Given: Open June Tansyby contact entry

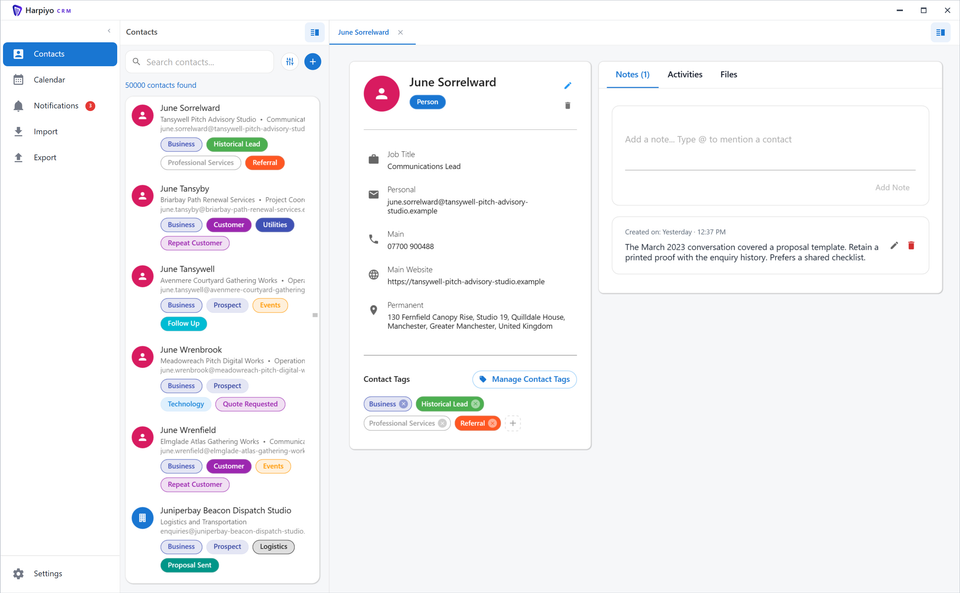Looking at the screenshot, I should [x=222, y=216].
